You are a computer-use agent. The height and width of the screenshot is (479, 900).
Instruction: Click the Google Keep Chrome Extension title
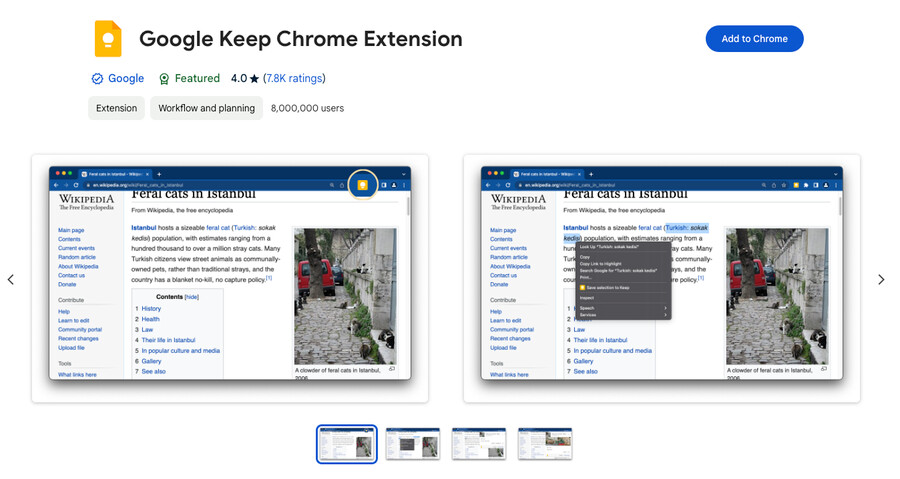pyautogui.click(x=300, y=39)
